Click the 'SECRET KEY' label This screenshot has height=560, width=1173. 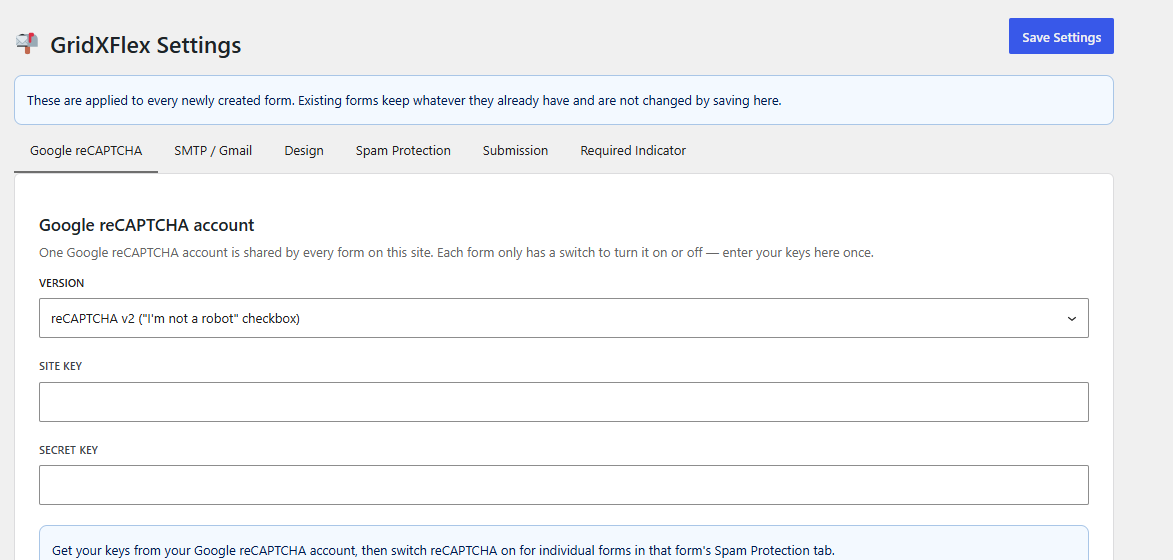[x=69, y=450]
